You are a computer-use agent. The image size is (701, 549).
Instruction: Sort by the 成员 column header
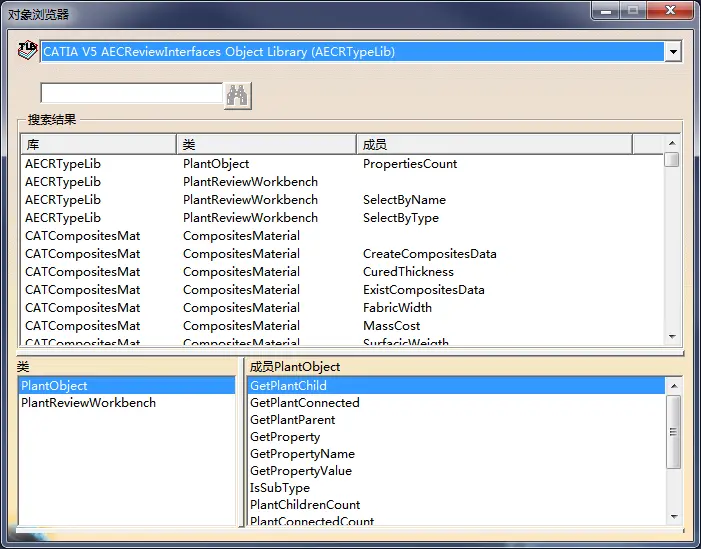pos(494,144)
